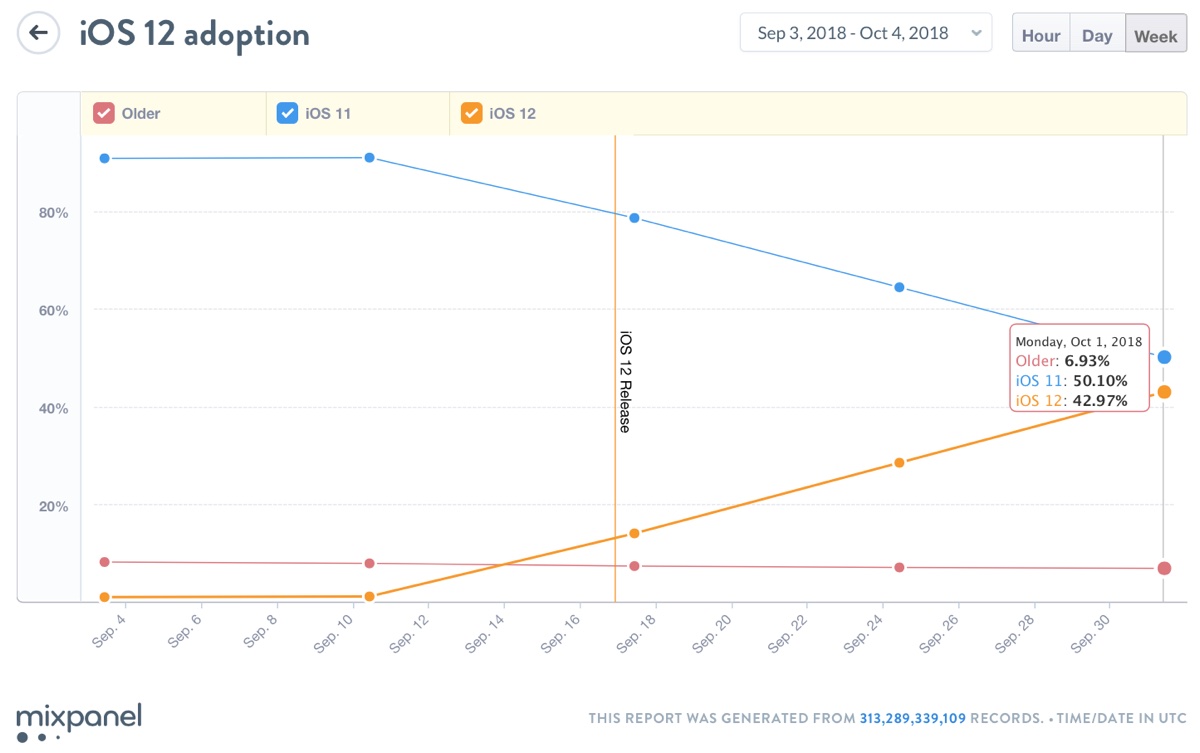
Task: Click the iOS 12 adoption title
Action: pyautogui.click(x=194, y=34)
